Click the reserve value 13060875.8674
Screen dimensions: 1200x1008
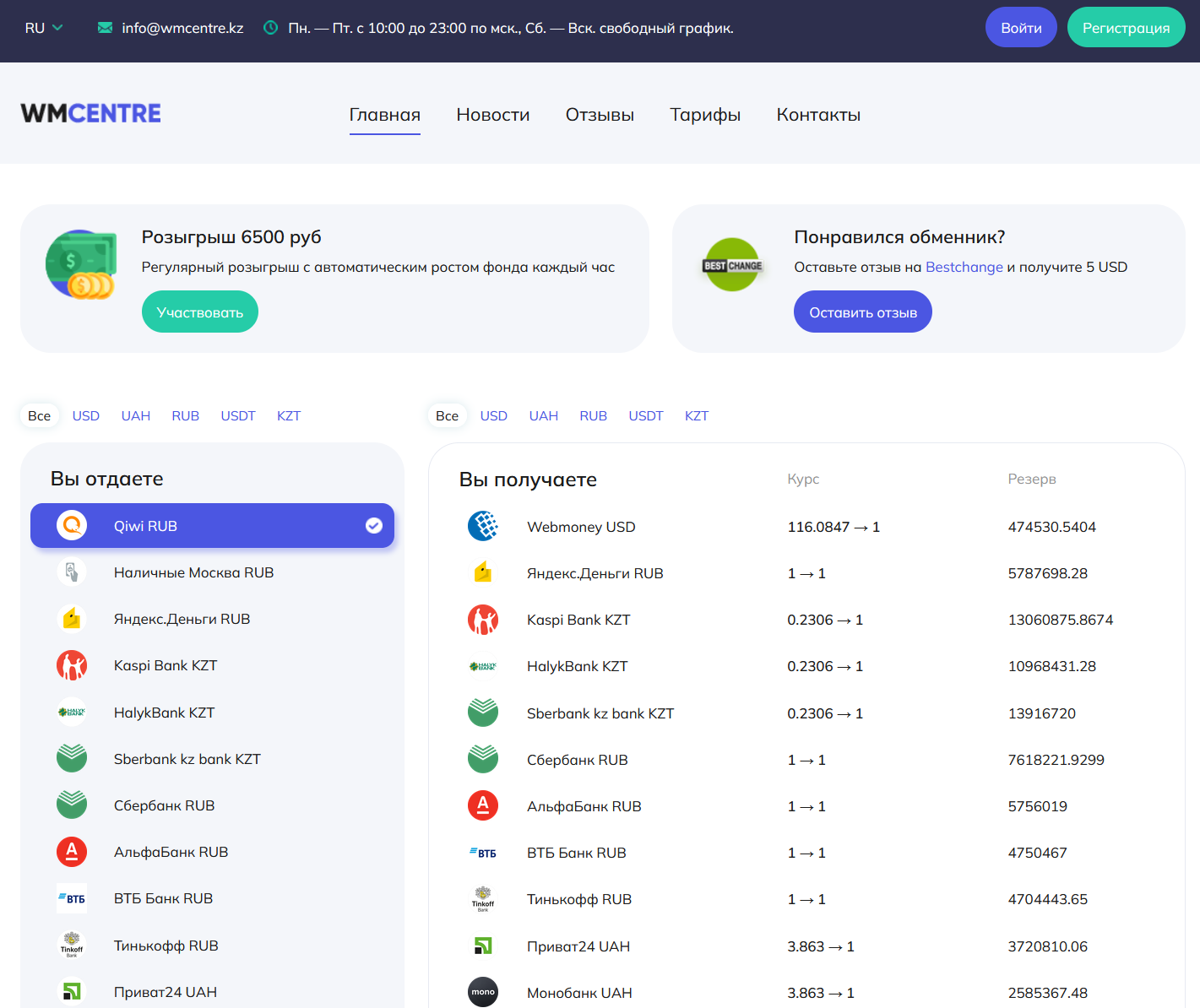tap(1061, 620)
